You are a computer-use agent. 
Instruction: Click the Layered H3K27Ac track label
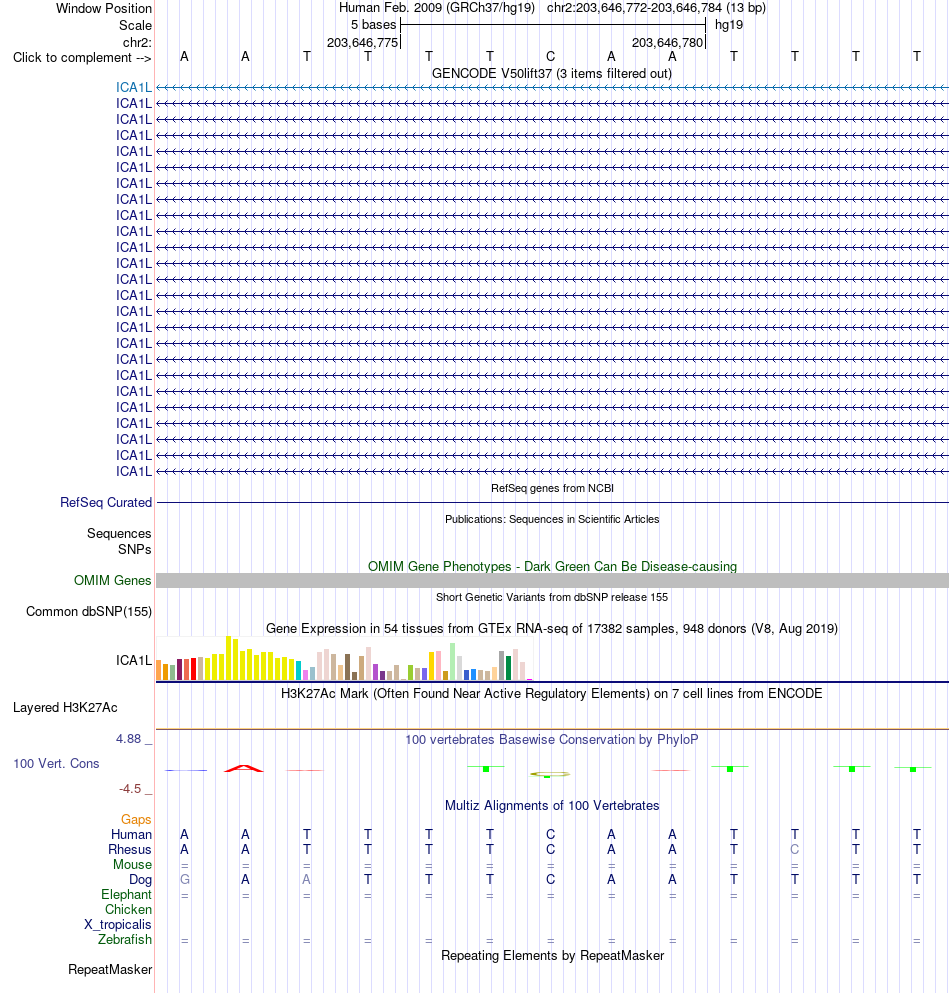click(x=65, y=707)
